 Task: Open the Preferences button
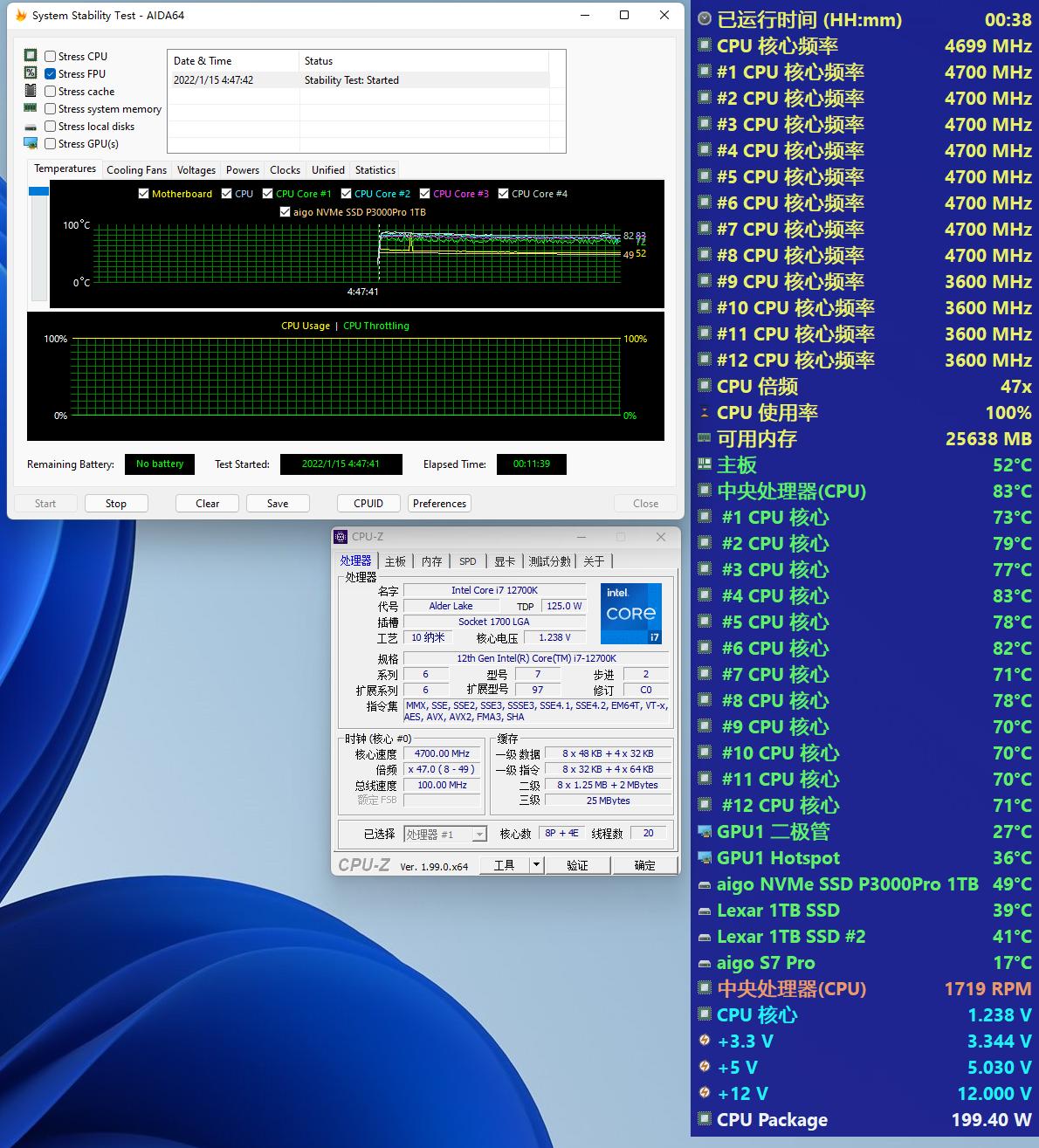[439, 504]
